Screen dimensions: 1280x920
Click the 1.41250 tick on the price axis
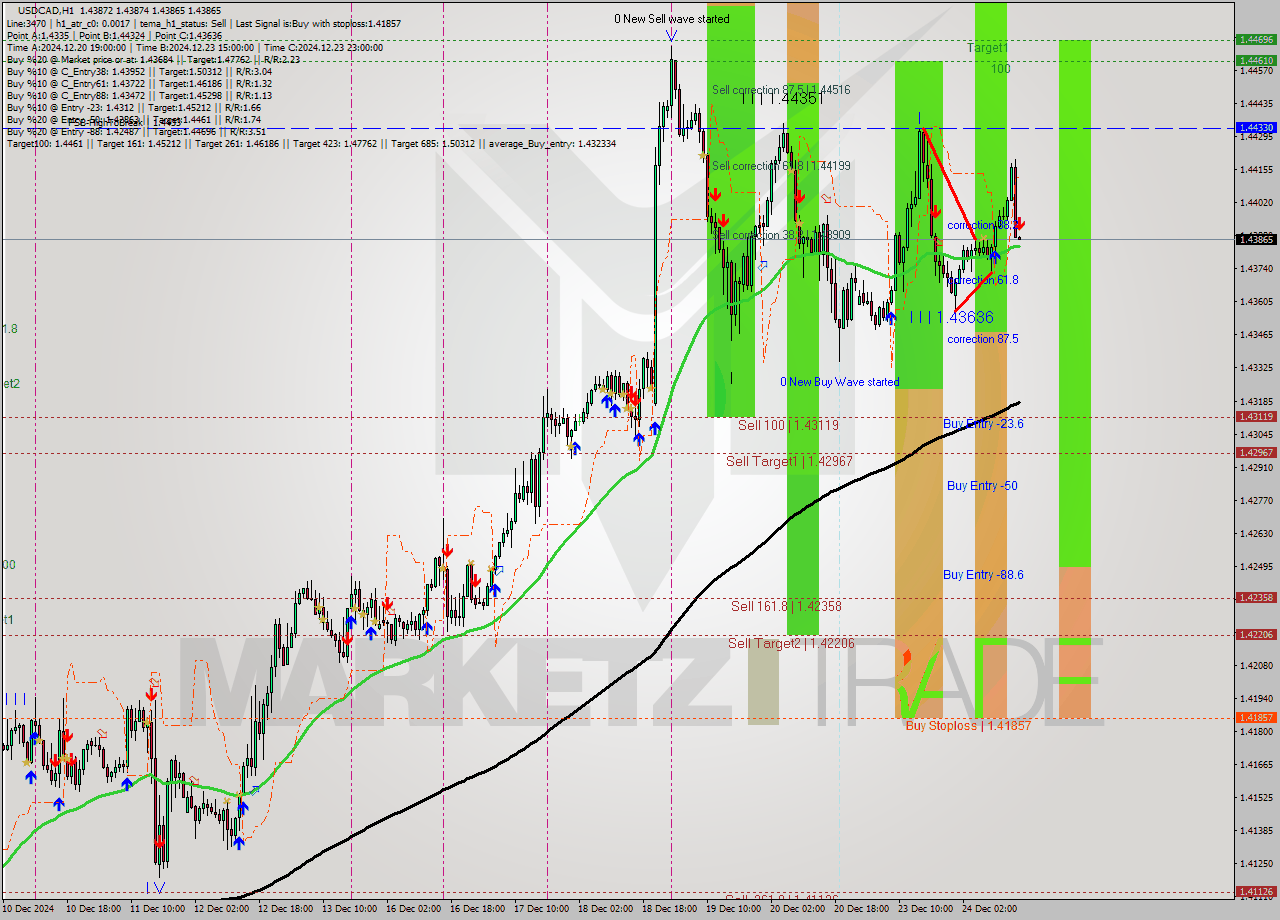click(x=1255, y=863)
